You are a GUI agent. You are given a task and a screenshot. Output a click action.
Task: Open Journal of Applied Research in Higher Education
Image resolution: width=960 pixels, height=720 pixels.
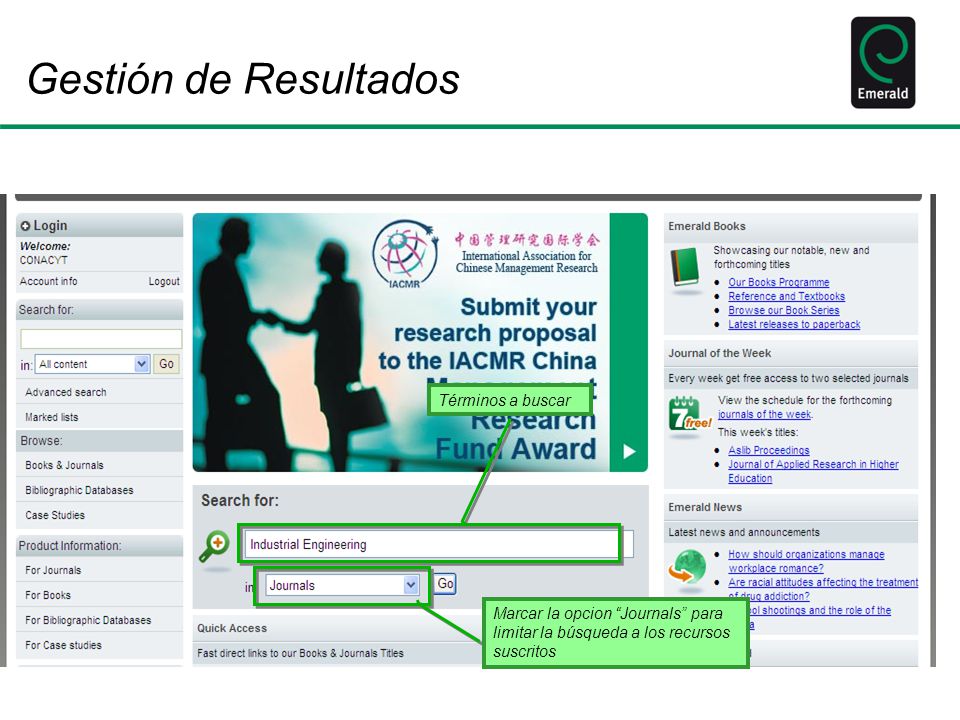click(813, 471)
